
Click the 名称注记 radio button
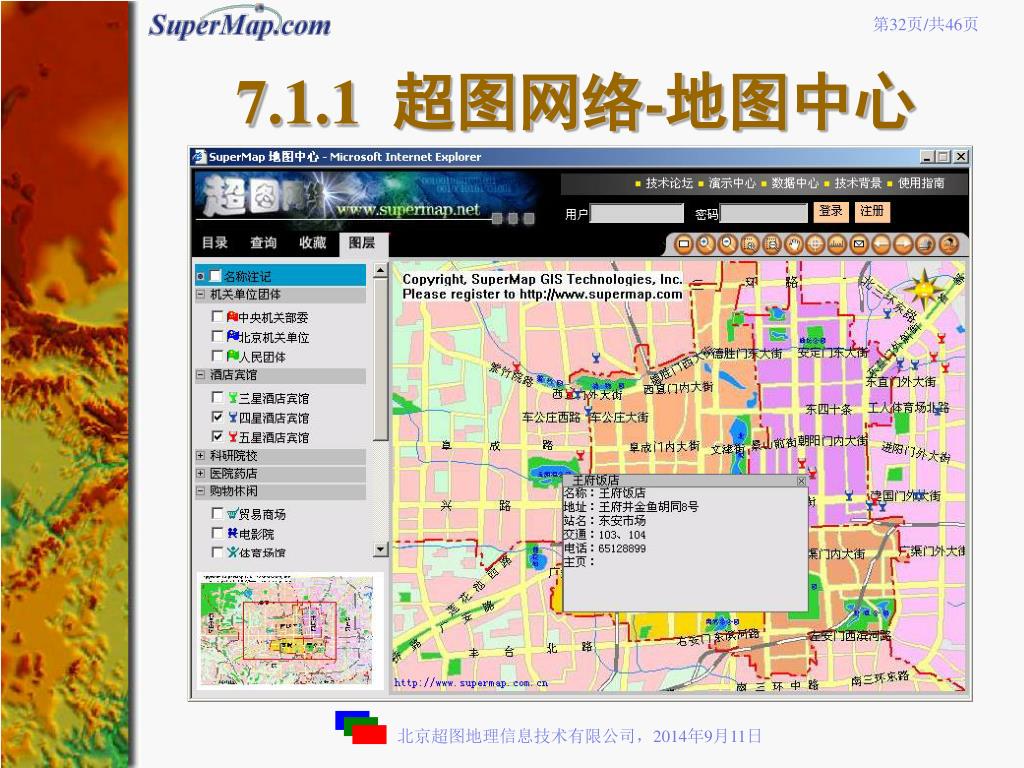[x=200, y=277]
